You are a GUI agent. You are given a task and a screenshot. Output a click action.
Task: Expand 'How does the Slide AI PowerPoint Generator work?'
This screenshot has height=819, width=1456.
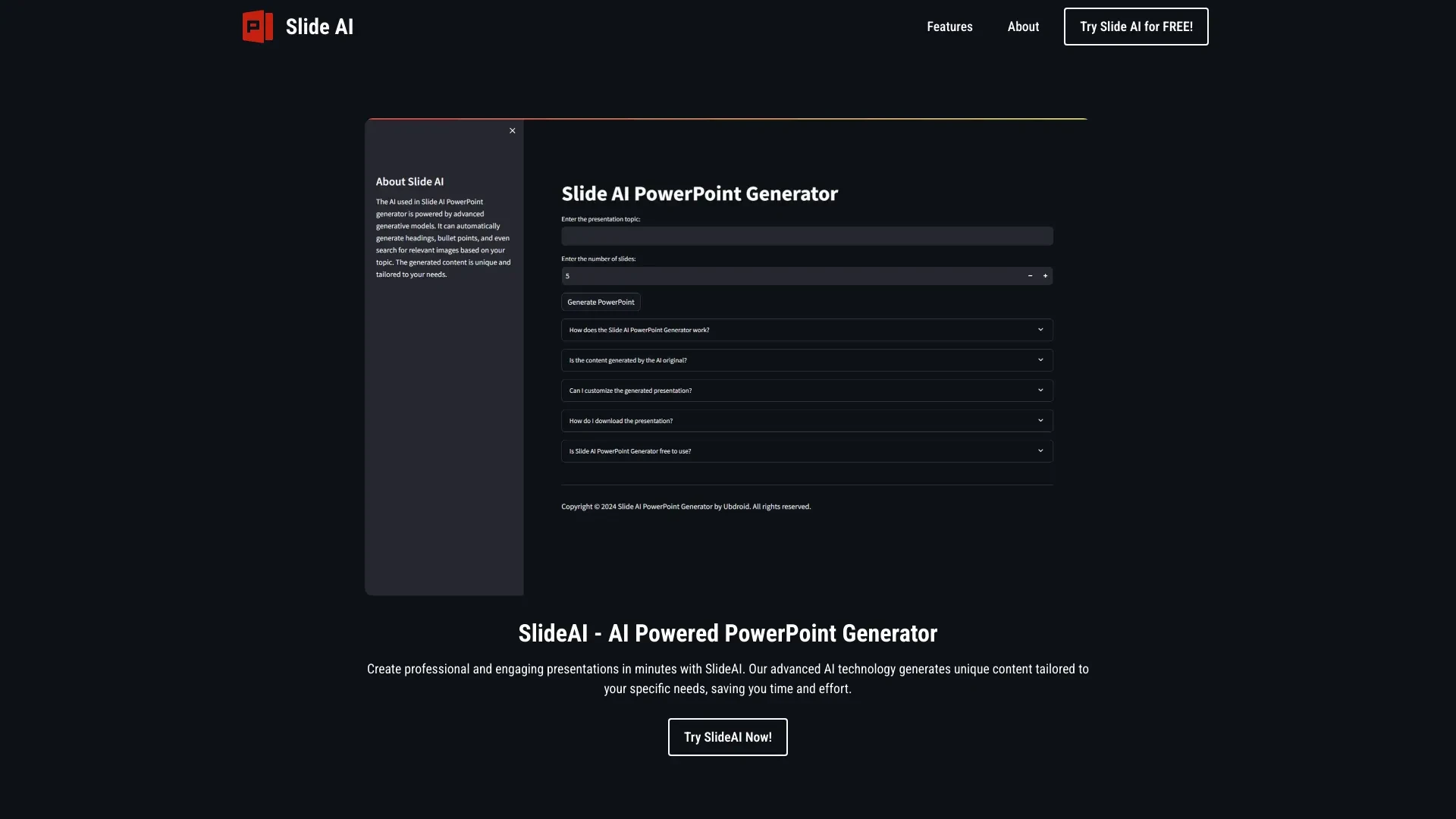807,330
